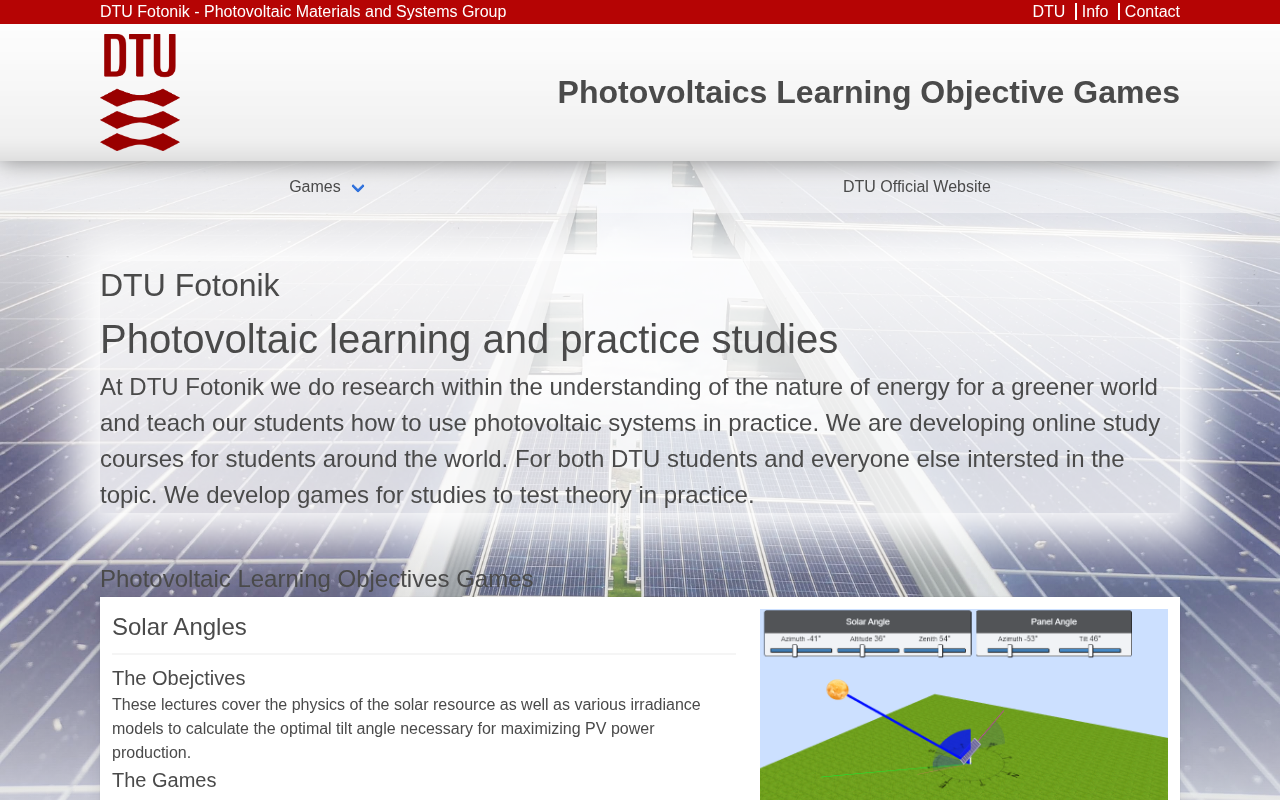This screenshot has width=1280, height=800.
Task: Open the Solar Angles game thumbnail
Action: click(x=964, y=704)
